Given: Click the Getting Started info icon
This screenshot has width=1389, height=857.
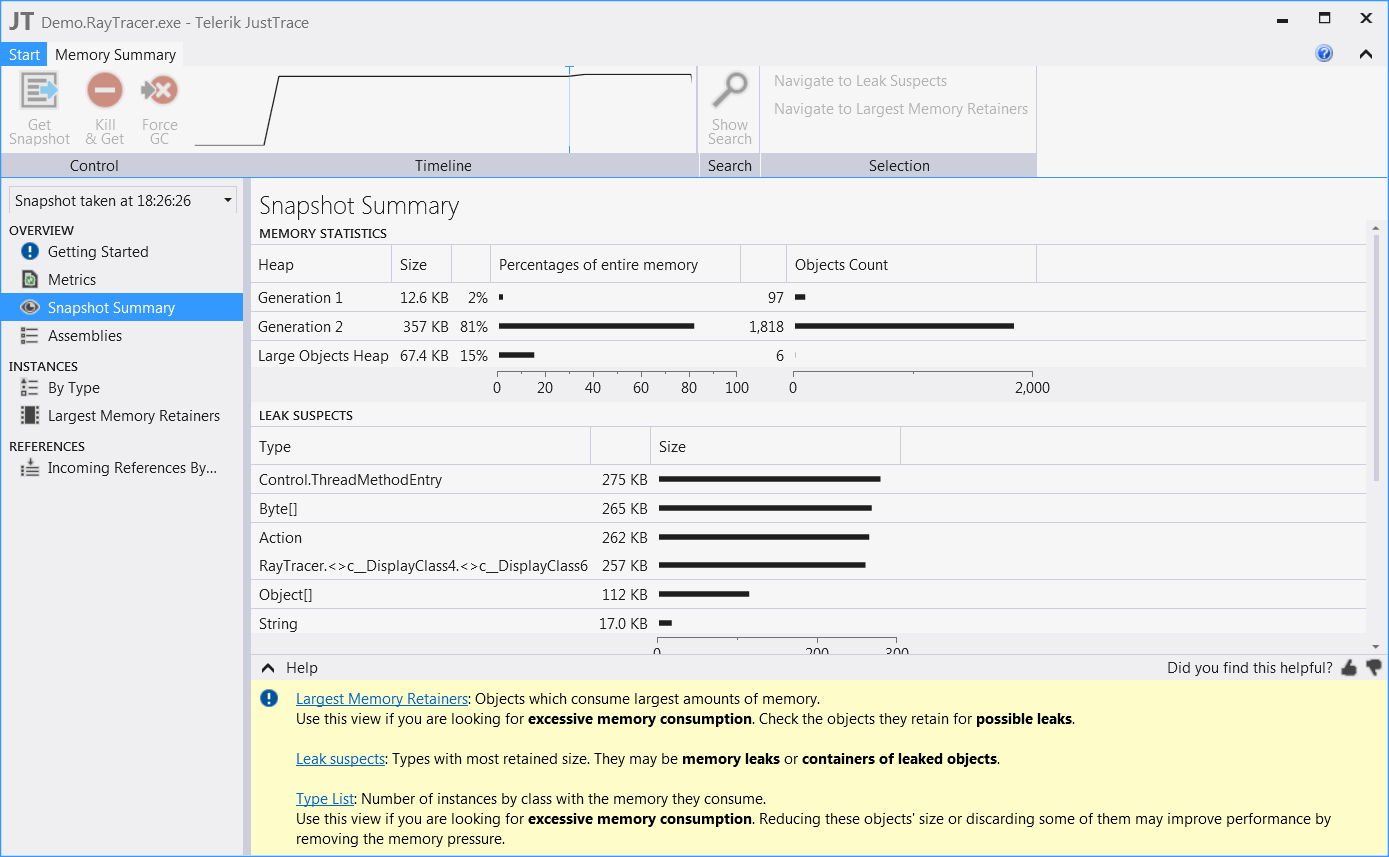Looking at the screenshot, I should [30, 252].
